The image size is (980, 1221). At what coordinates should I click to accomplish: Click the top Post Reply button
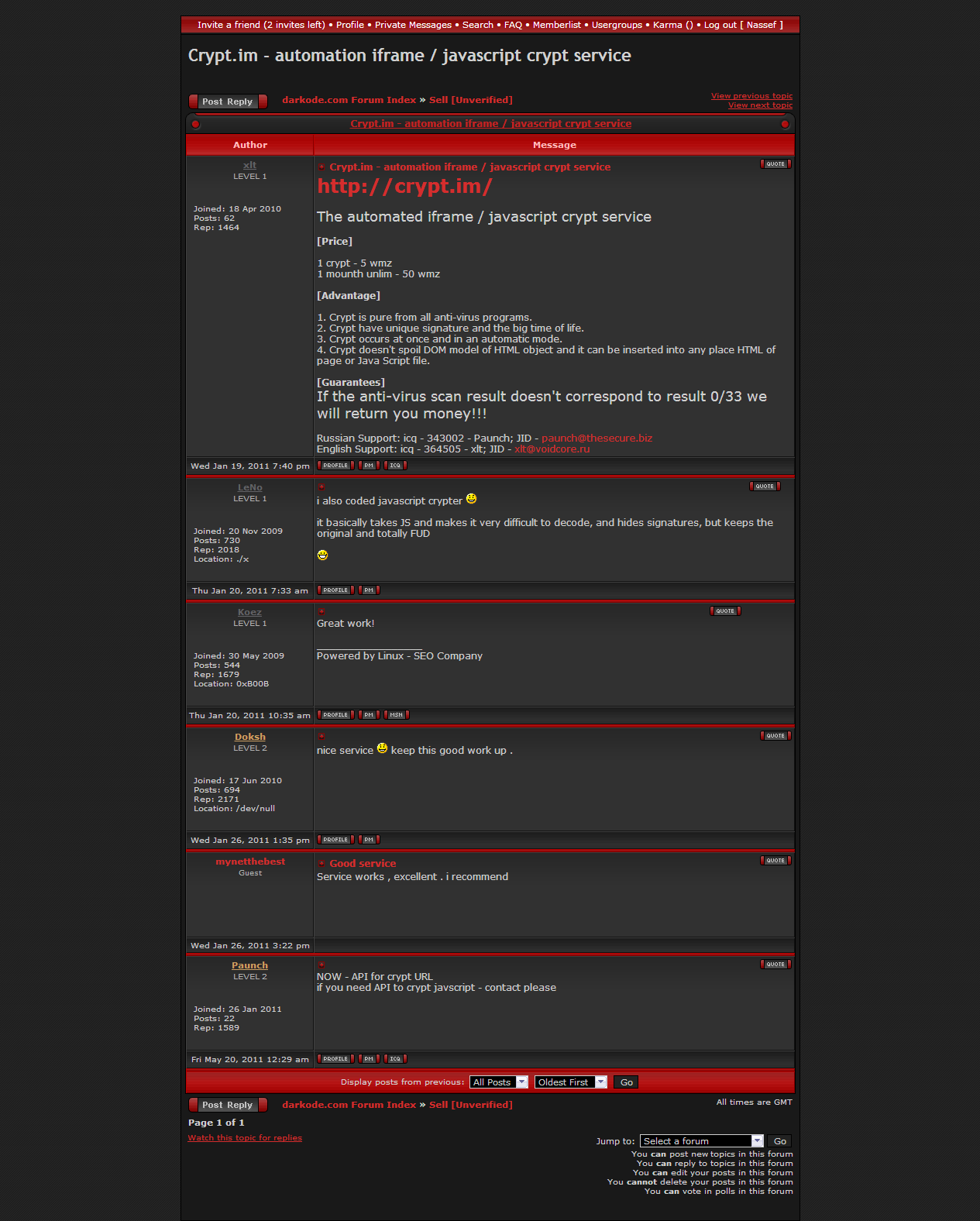[228, 101]
